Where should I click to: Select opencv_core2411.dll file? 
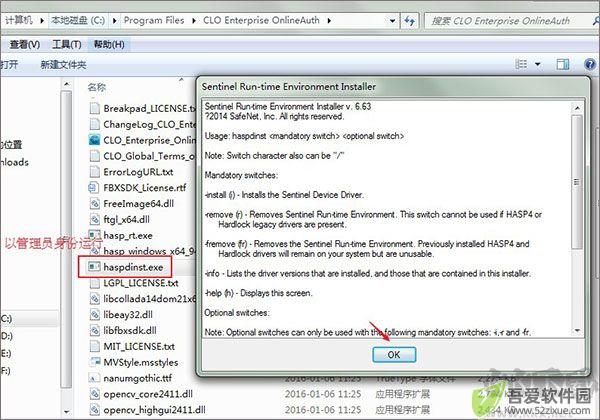148,394
